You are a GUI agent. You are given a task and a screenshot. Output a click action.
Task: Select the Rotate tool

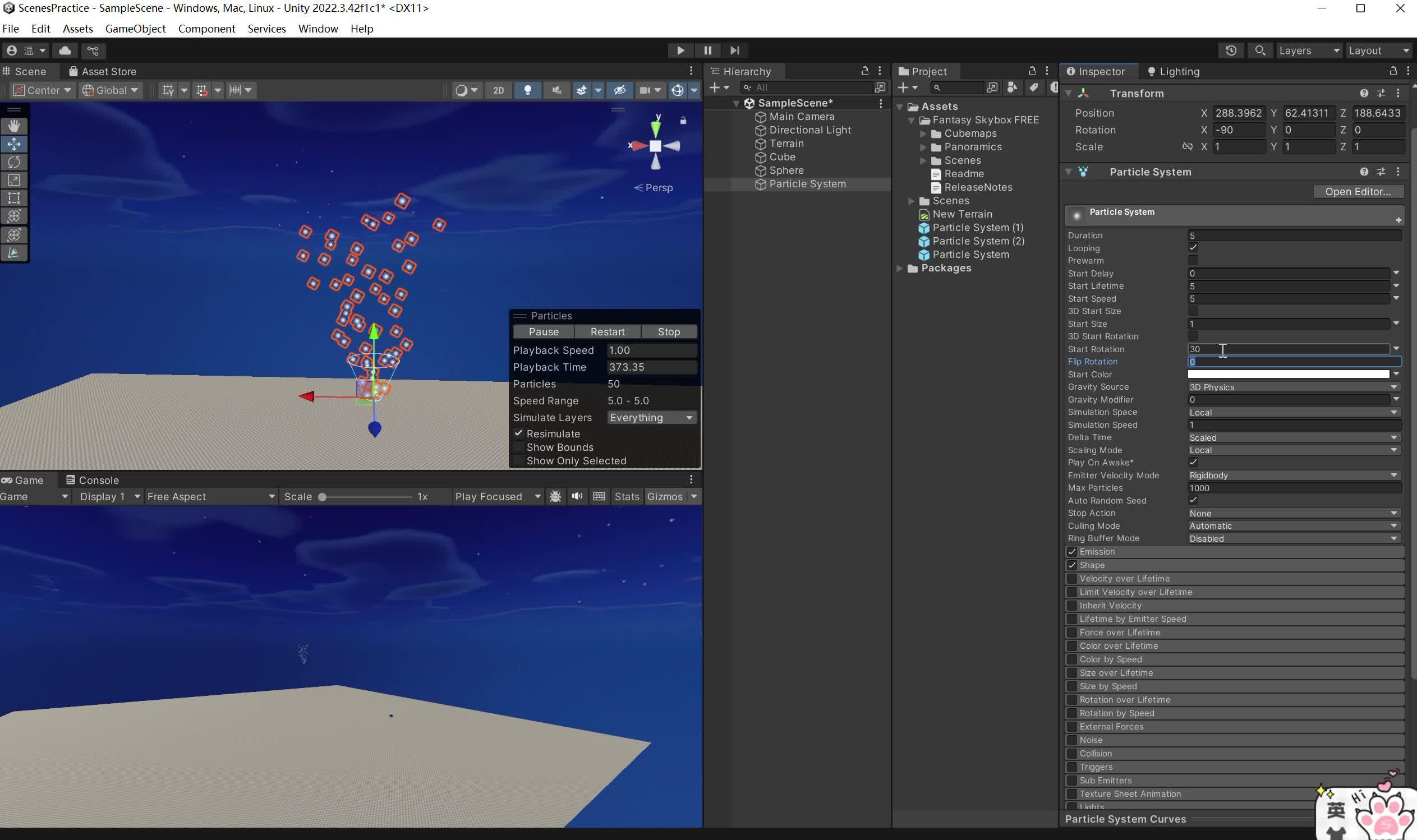(x=14, y=162)
